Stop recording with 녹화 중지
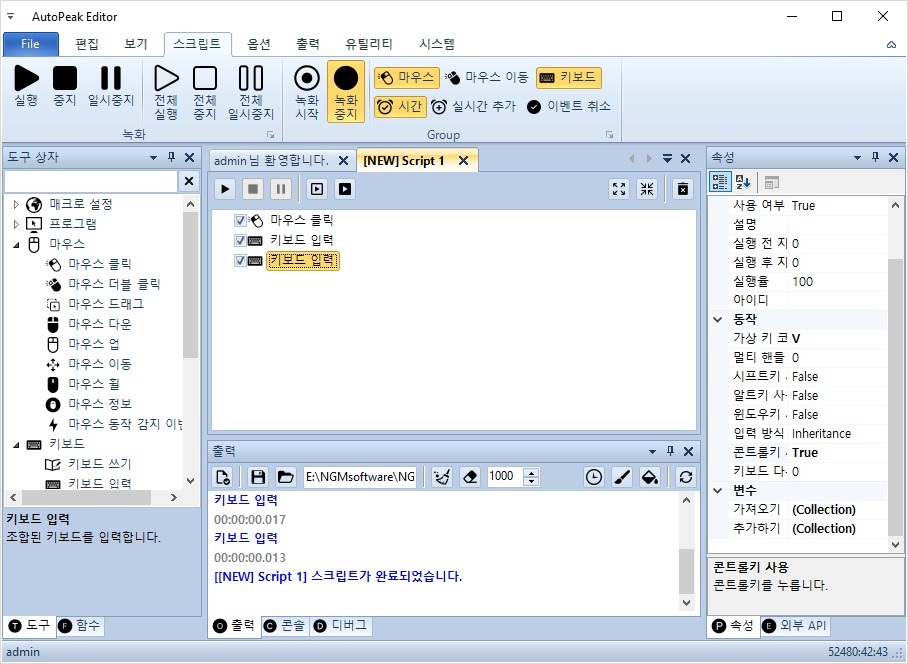 (346, 91)
